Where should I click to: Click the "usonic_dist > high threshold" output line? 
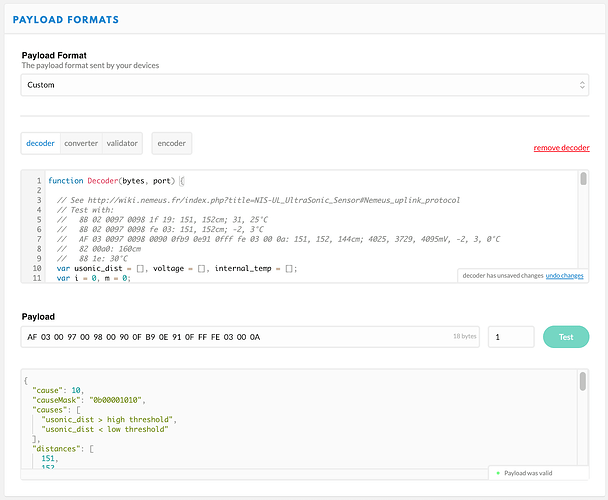109,419
